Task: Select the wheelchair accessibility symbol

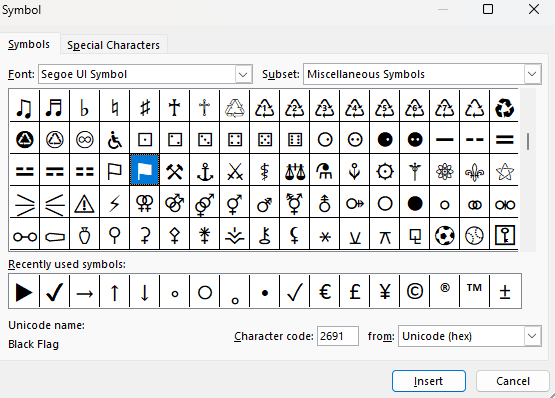Action: tap(114, 139)
